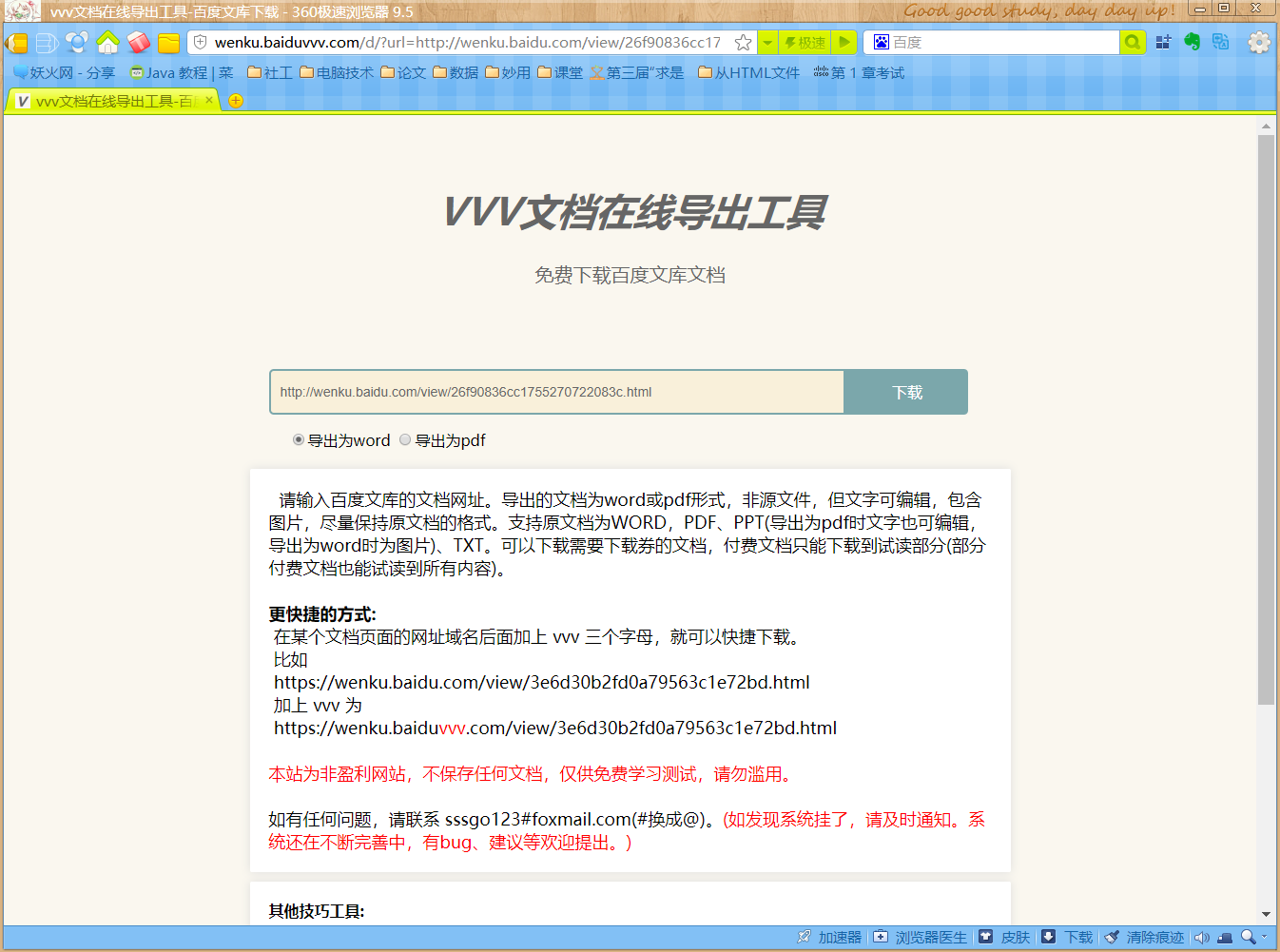Open the Java 教程 bookmark

[x=182, y=73]
